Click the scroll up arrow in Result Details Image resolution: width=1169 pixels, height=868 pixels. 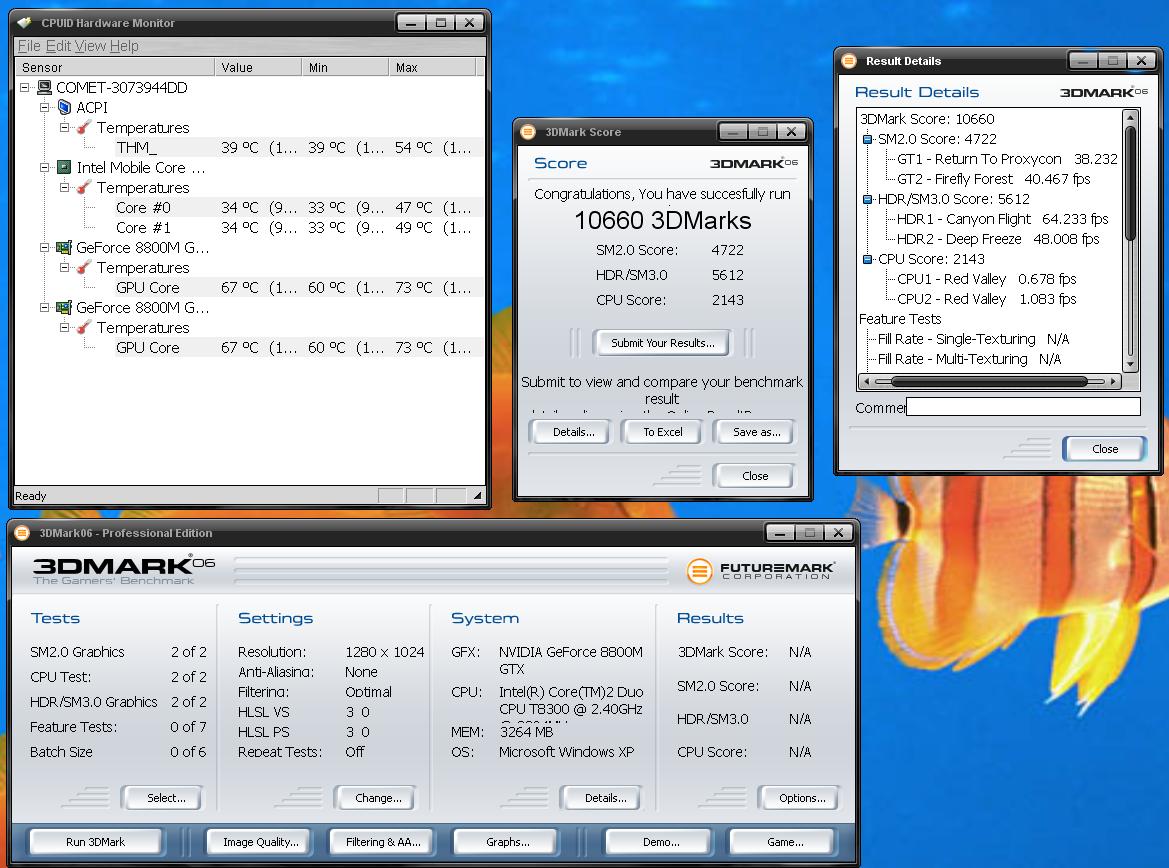(x=1130, y=116)
